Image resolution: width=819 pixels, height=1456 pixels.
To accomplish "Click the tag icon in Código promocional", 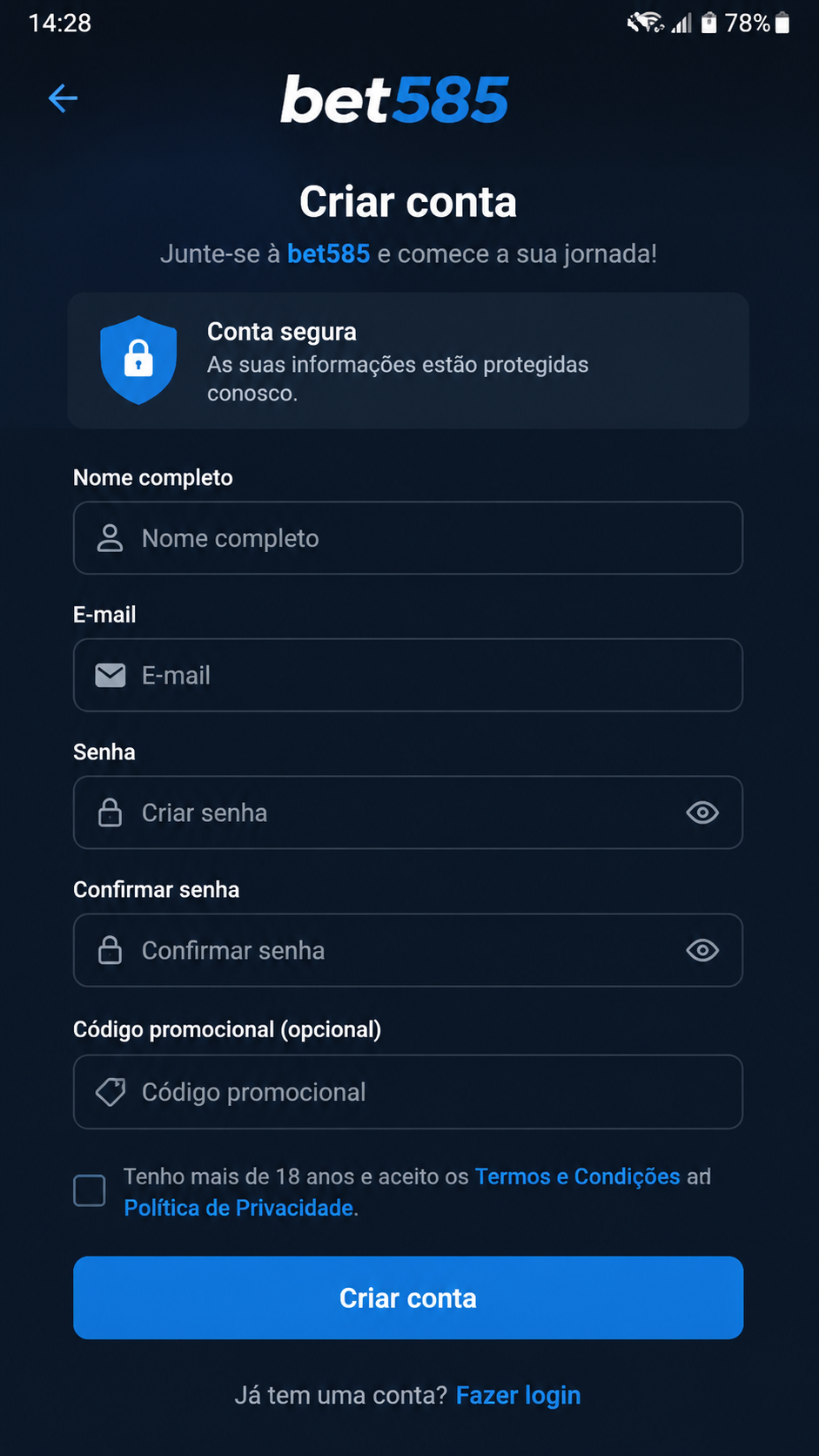I will [x=111, y=1092].
